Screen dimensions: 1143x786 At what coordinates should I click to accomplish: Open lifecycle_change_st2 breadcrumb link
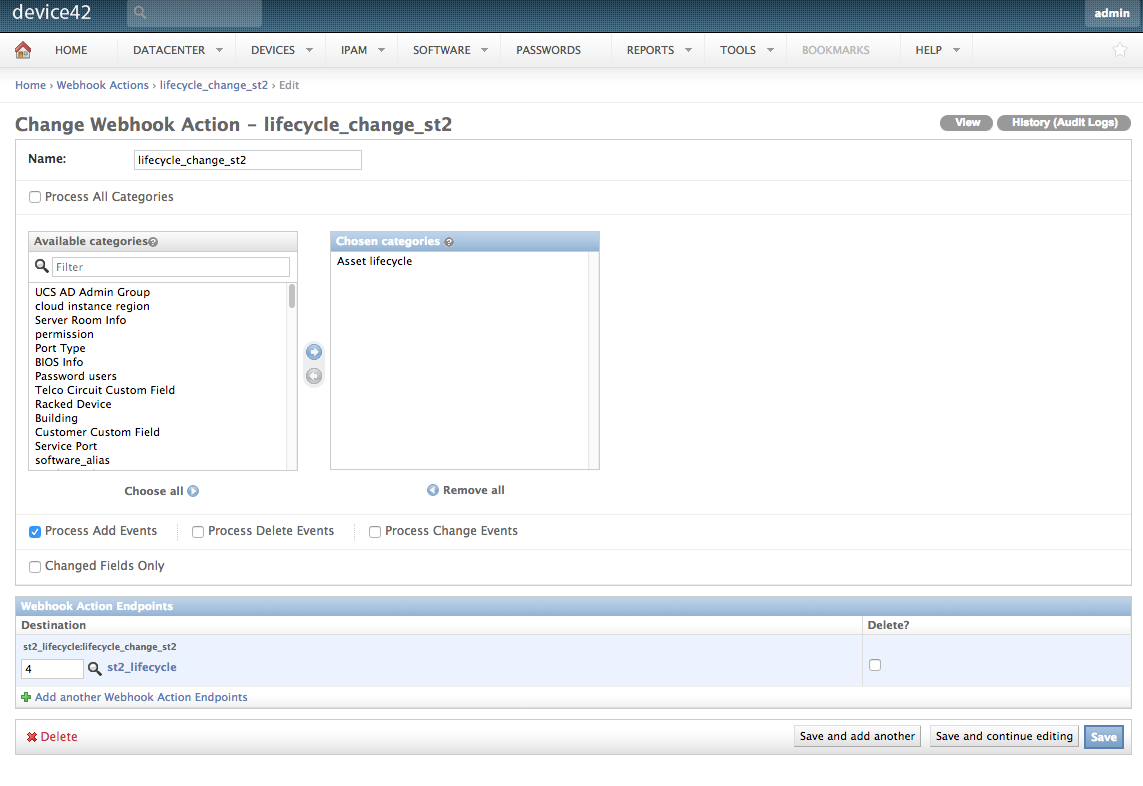[214, 85]
